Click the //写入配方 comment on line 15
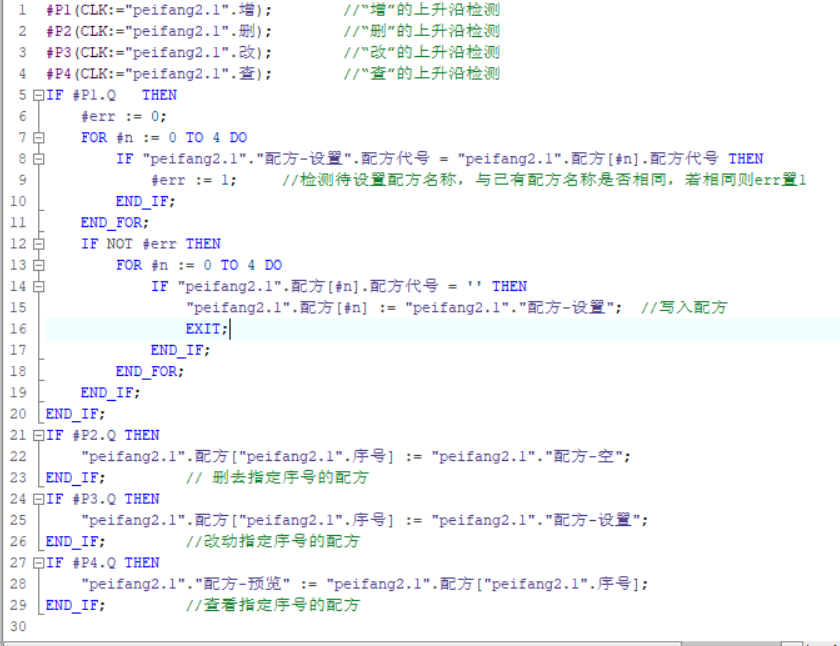Screen dimensions: 840x646 (684, 307)
